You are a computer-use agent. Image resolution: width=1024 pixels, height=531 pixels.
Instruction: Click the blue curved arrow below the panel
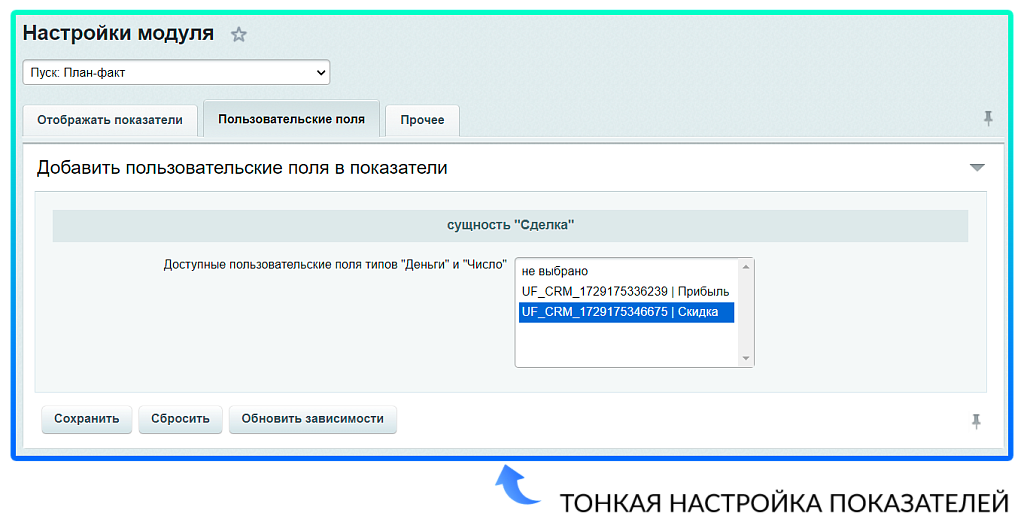coord(518,486)
